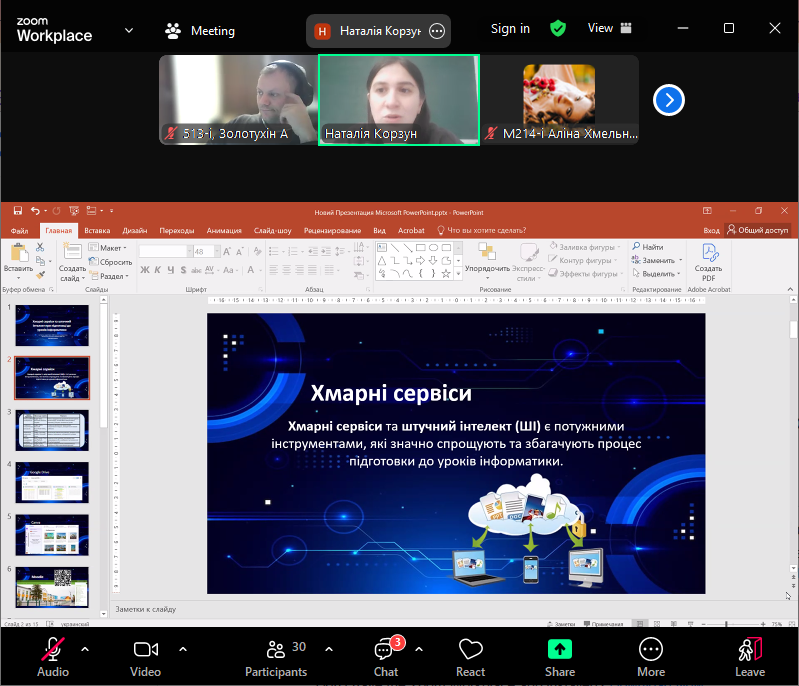Viewport: 799px width, 686px height.
Task: Expand audio options arrow next to Audio
Action: [85, 648]
